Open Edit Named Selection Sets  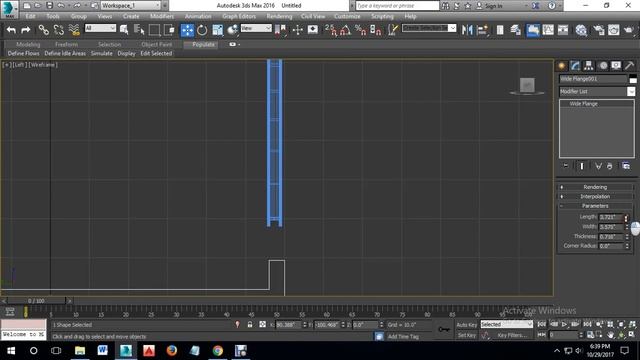click(393, 30)
